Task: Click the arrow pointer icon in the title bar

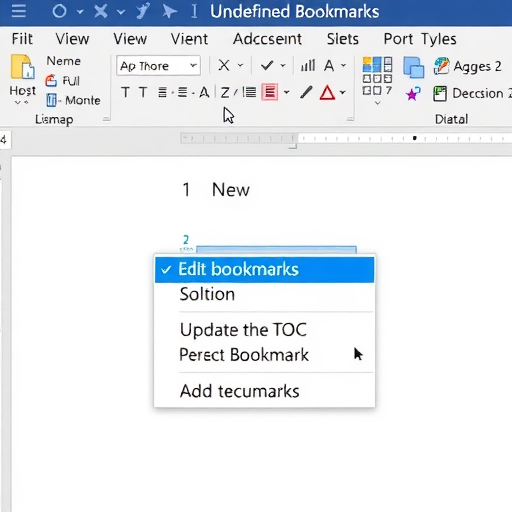Action: click(169, 11)
